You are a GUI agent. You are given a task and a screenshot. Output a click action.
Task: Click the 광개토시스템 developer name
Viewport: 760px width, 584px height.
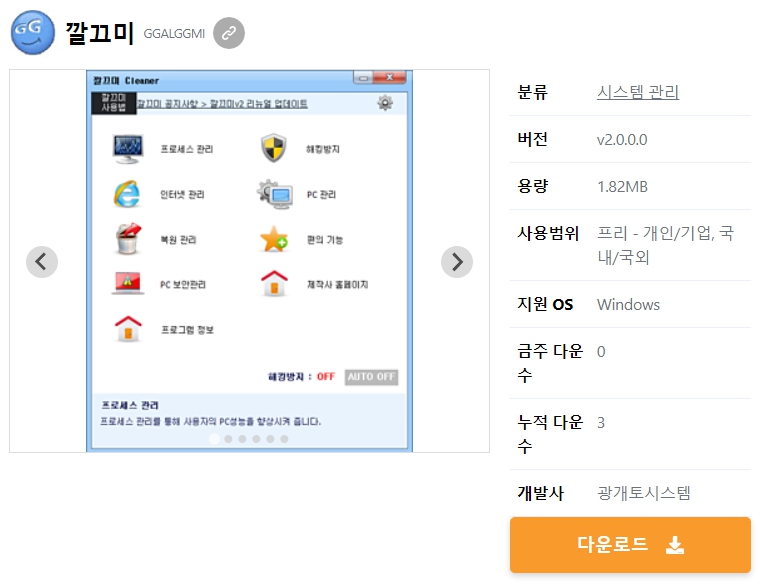(x=644, y=493)
